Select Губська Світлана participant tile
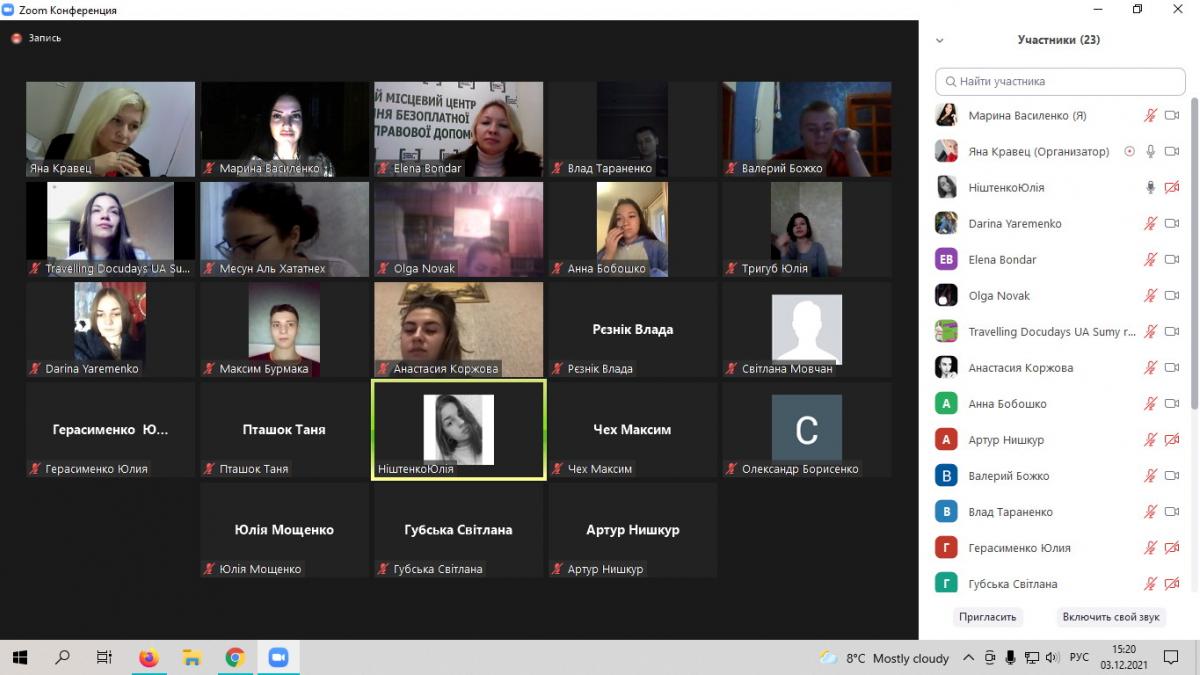Screen dimensions: 1200x675 click(x=459, y=530)
